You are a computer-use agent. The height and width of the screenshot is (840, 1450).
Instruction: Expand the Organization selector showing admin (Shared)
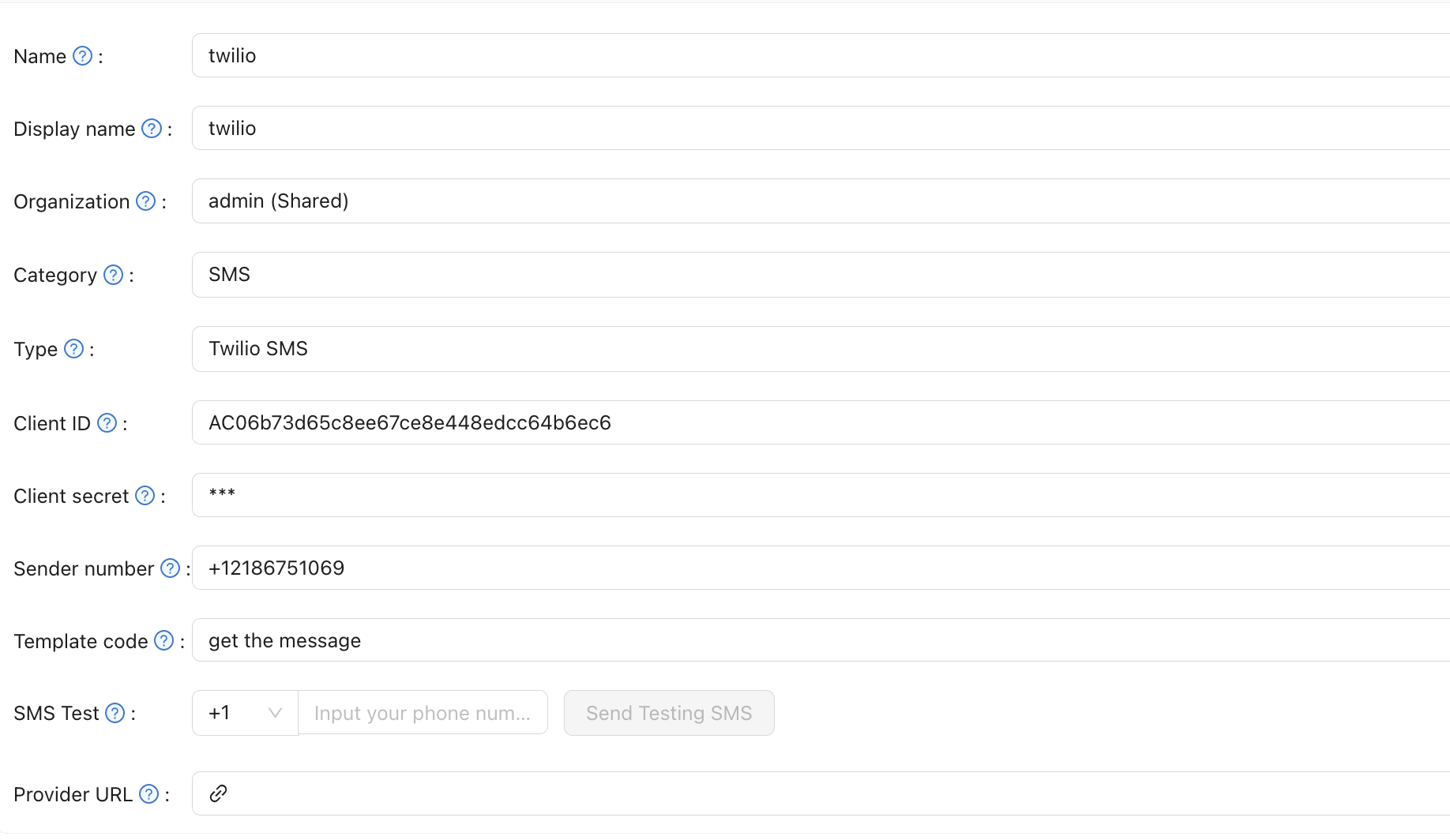click(x=553, y=201)
